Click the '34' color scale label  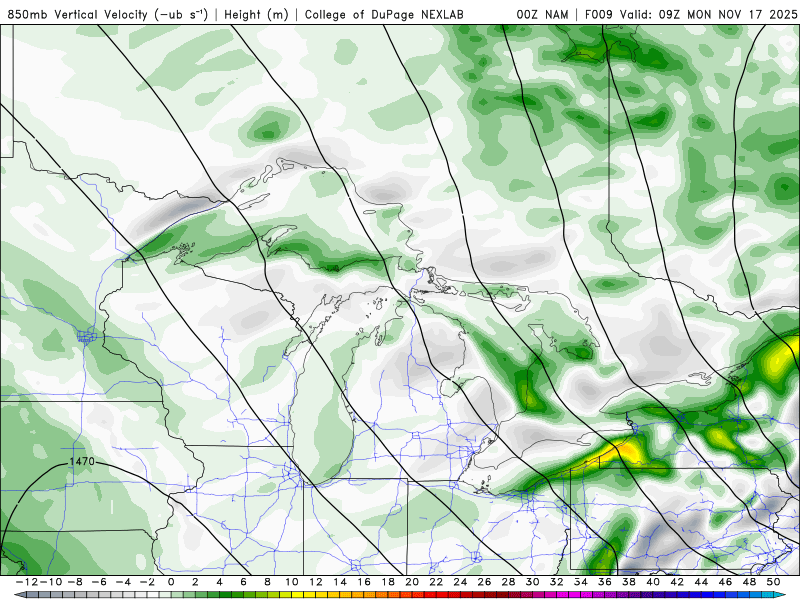[581, 582]
